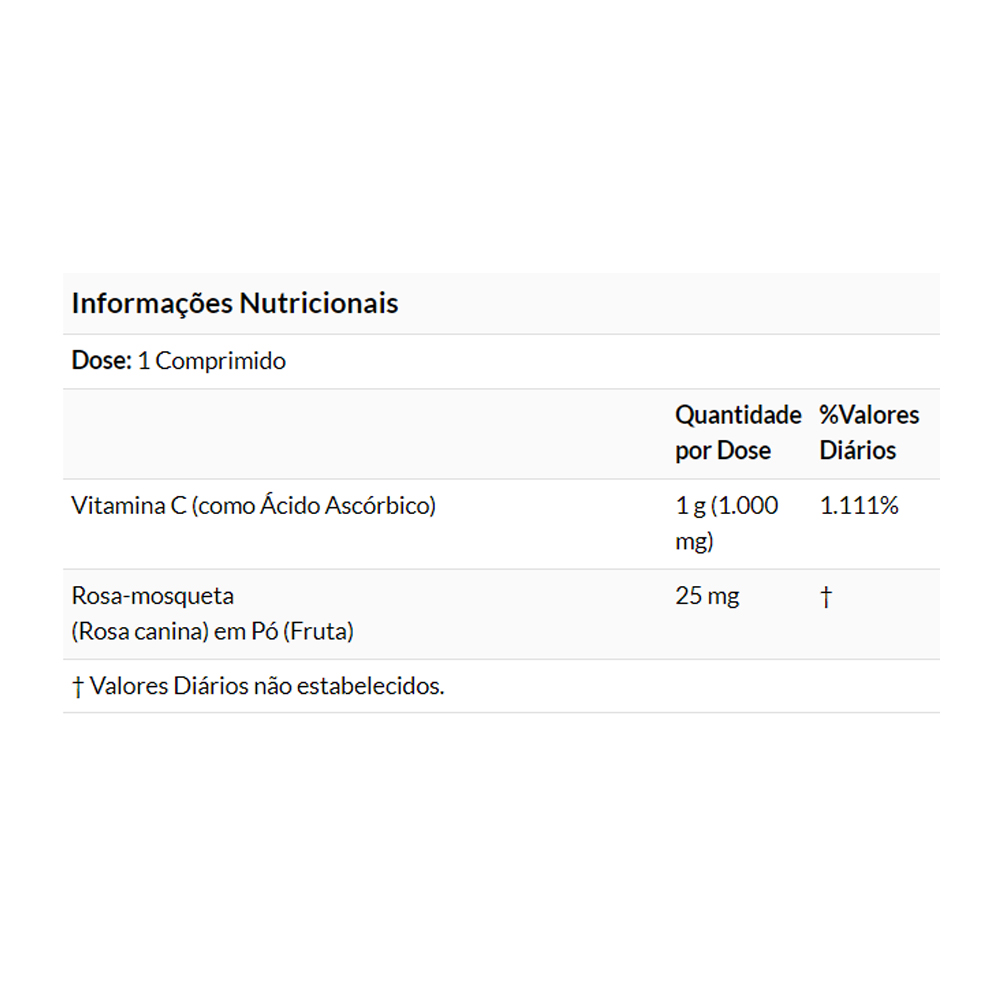The height and width of the screenshot is (1000, 1000).
Task: Select the Vitamina C ingredient name
Action: click(127, 506)
